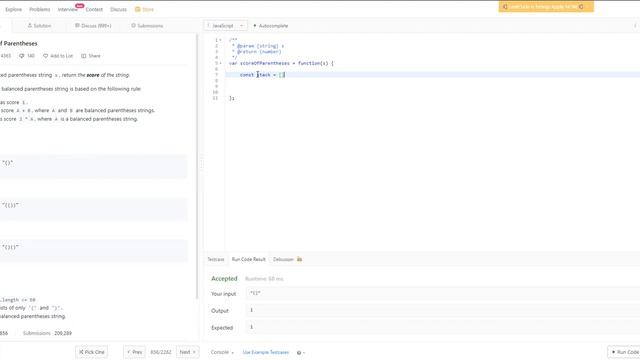This screenshot has width=640, height=360.
Task: Click the comments icon showing 140
Action: coord(27,56)
